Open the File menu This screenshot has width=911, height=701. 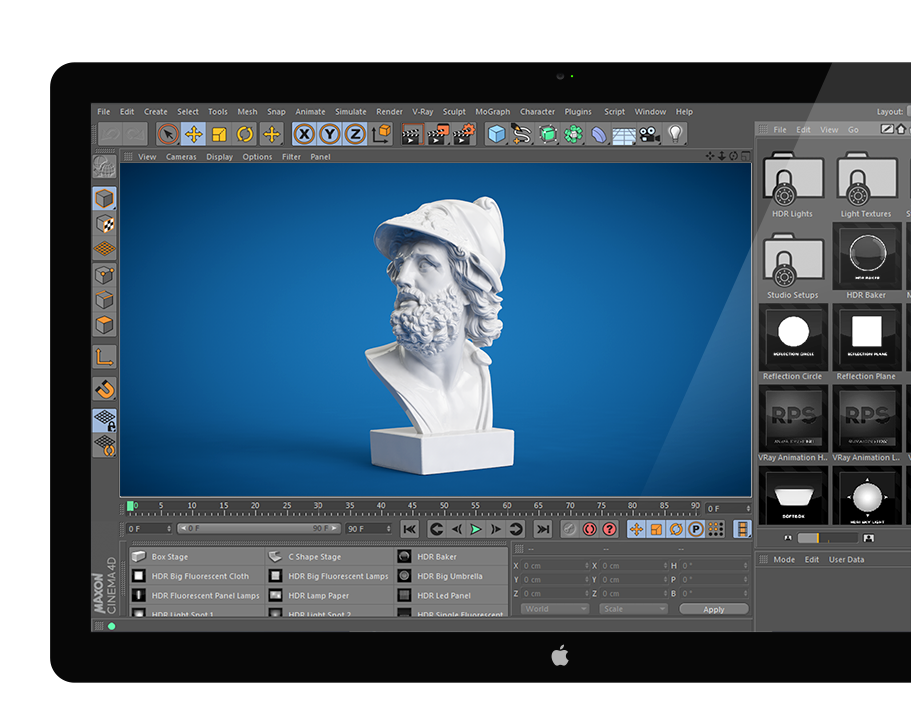click(103, 112)
